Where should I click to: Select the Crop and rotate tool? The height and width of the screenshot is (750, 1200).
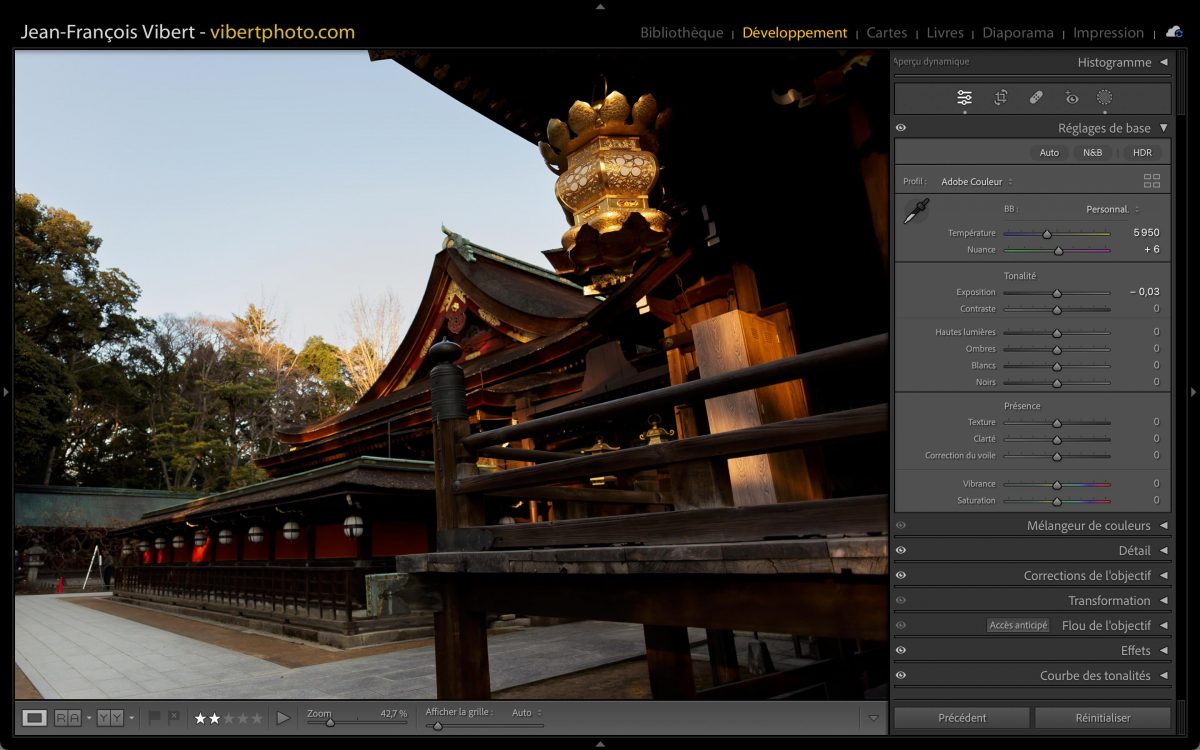(x=1000, y=98)
